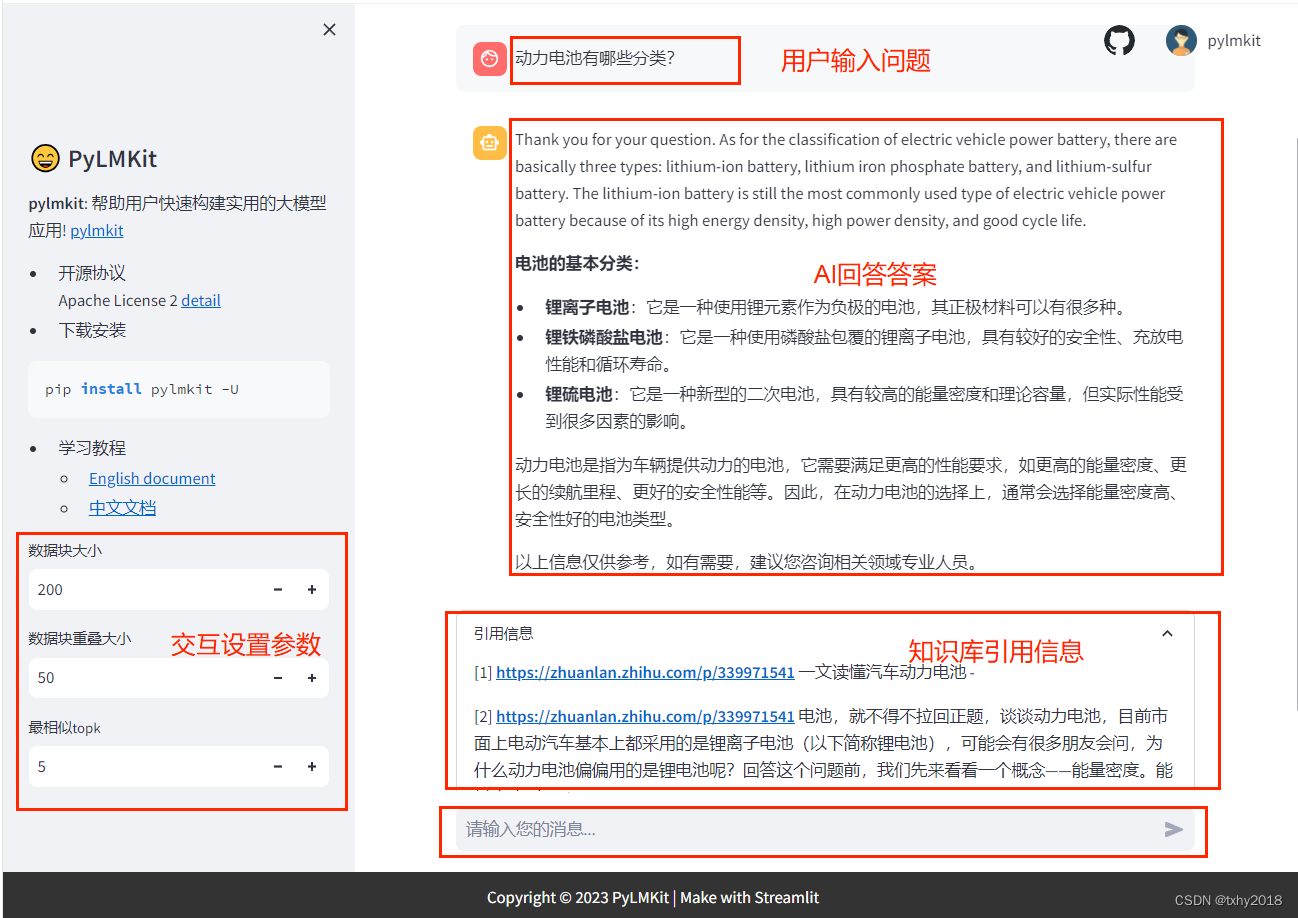Click the 电池的基本分类 heading
The image size is (1298, 918).
click(x=577, y=264)
